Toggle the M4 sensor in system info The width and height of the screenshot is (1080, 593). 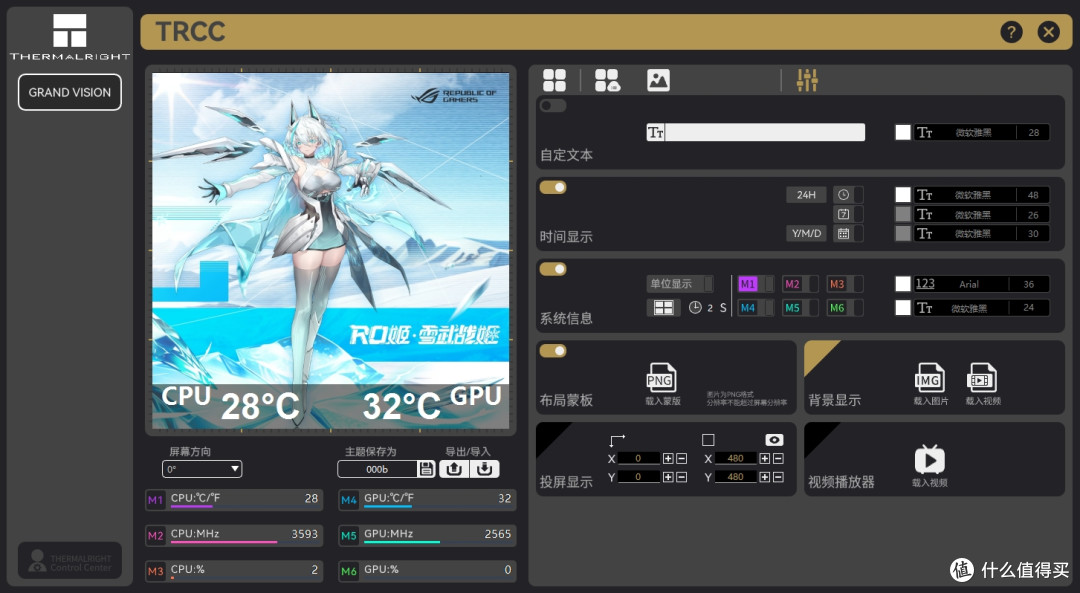756,308
